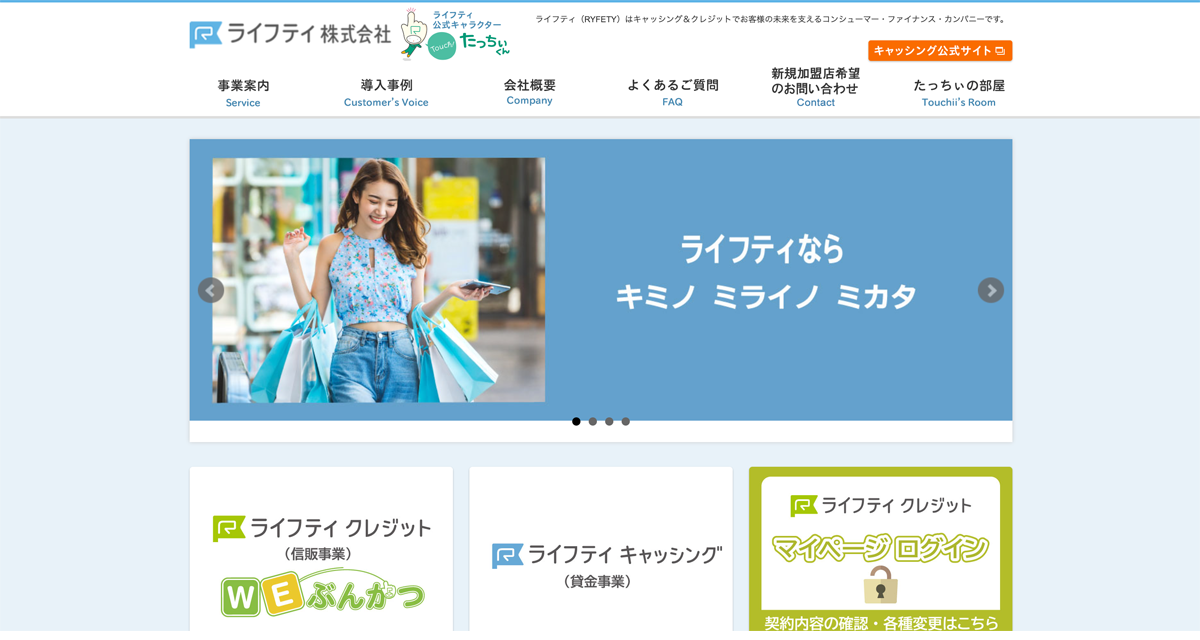
Task: Open the 事業案内 Service menu
Action: (242, 93)
